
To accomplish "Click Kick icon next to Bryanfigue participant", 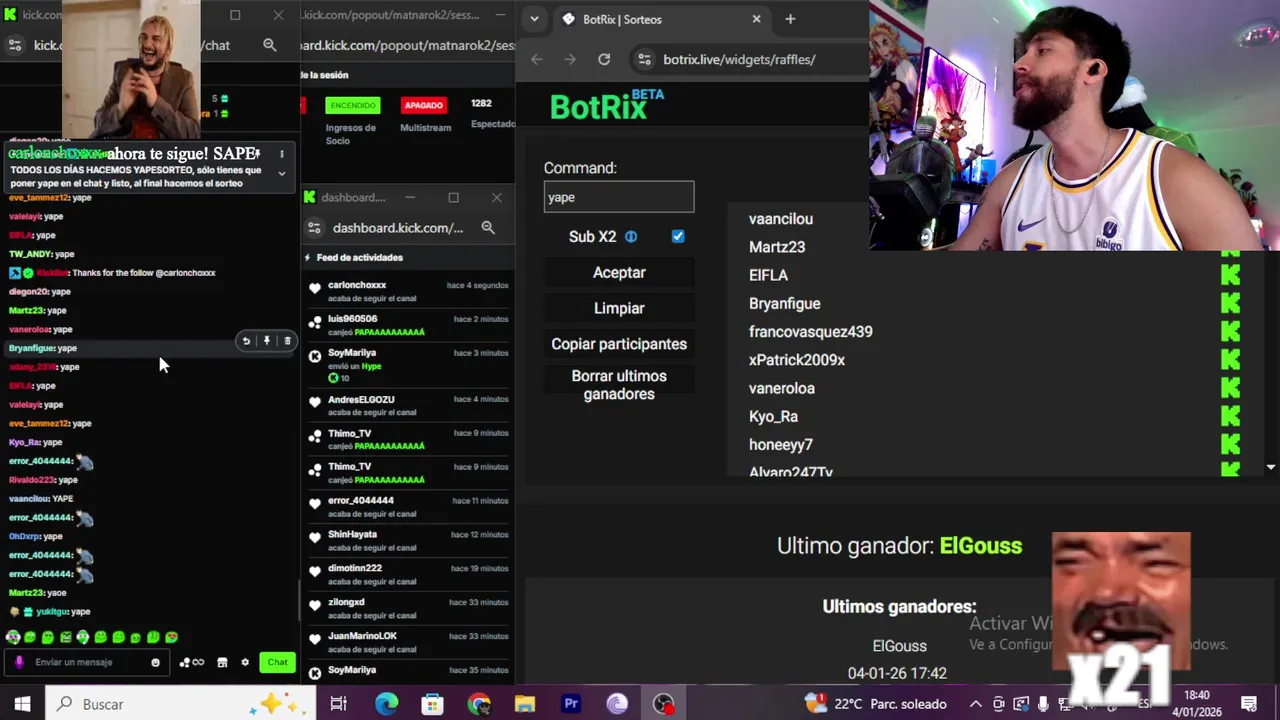I will tap(1230, 302).
